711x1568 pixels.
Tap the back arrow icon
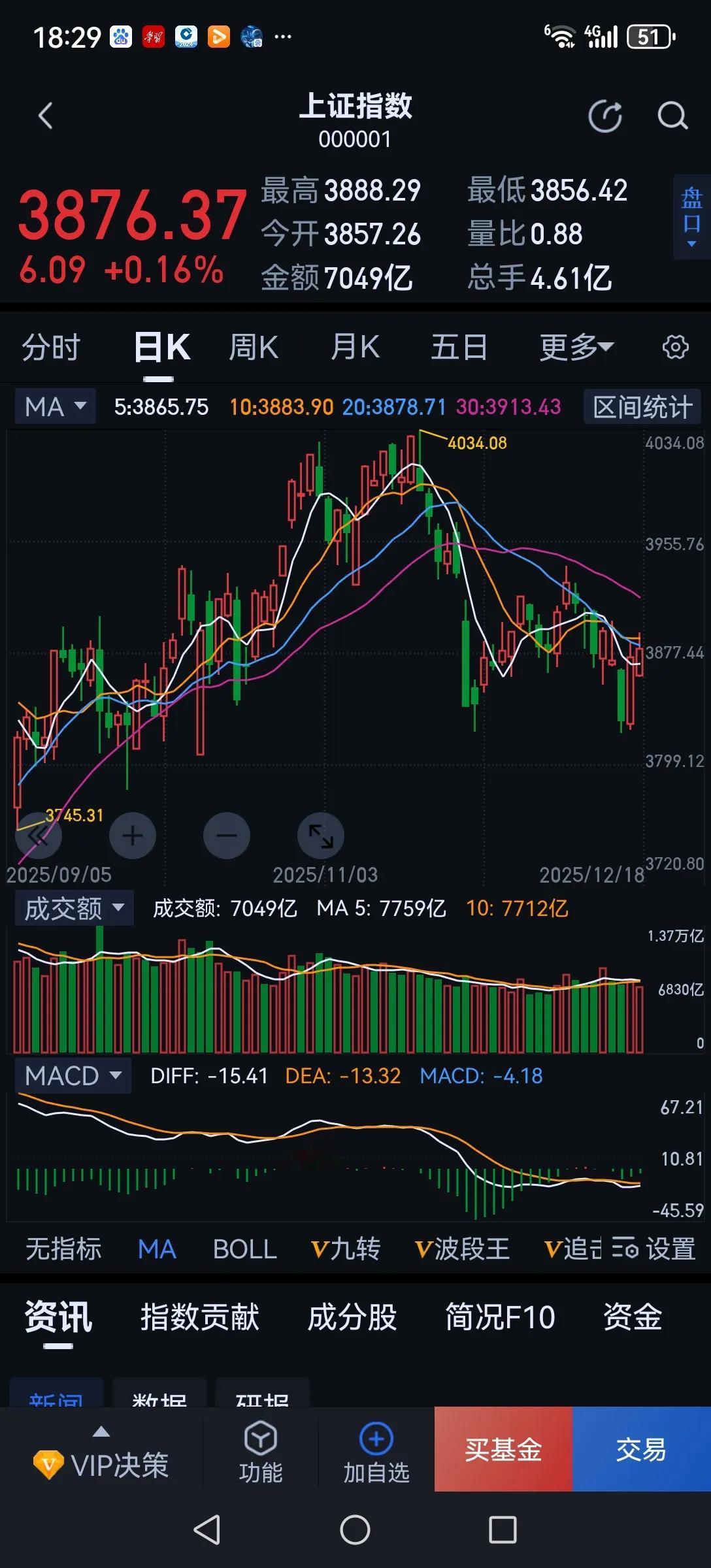45,116
